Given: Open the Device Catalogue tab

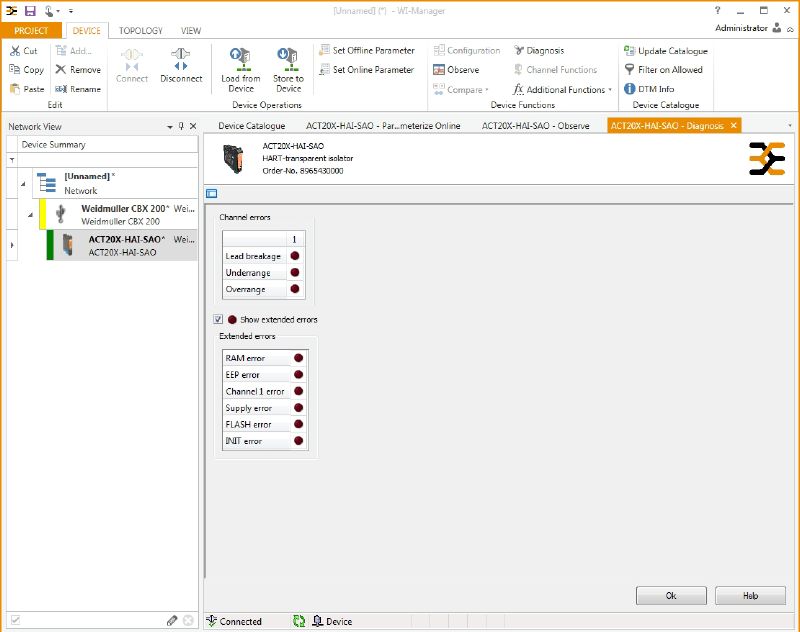Looking at the screenshot, I should [251, 126].
